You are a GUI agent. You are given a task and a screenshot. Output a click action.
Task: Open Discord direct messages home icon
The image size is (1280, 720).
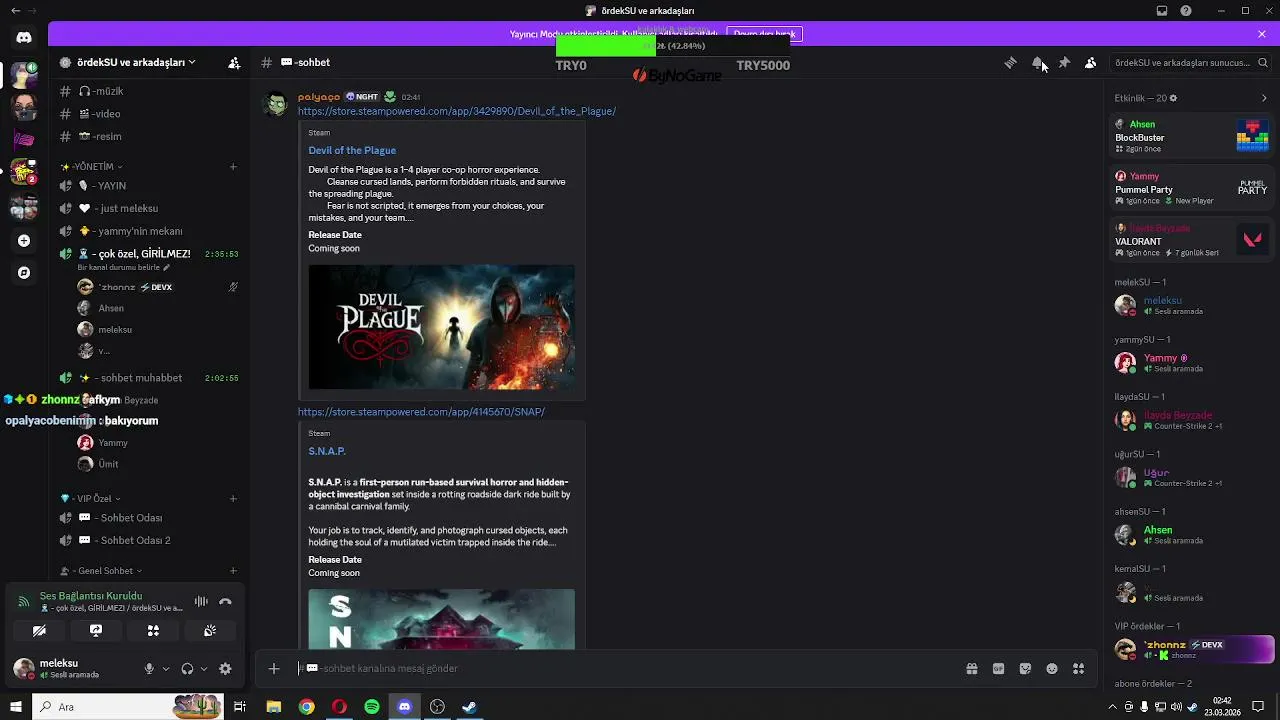pos(24,38)
